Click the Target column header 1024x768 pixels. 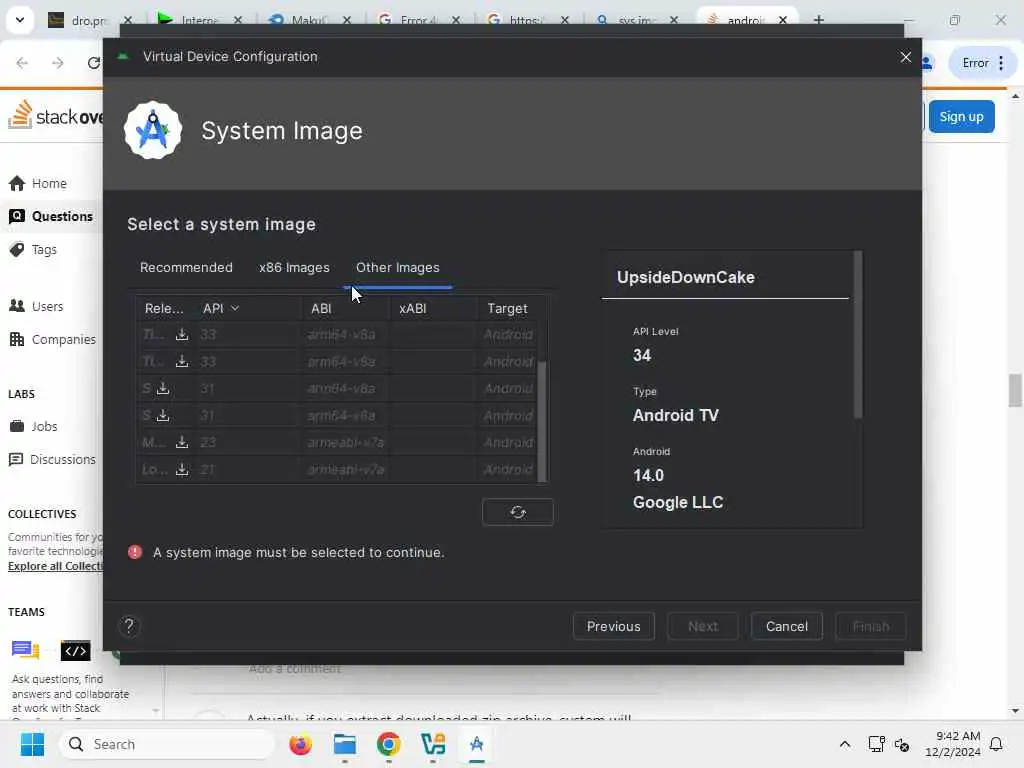click(x=507, y=308)
